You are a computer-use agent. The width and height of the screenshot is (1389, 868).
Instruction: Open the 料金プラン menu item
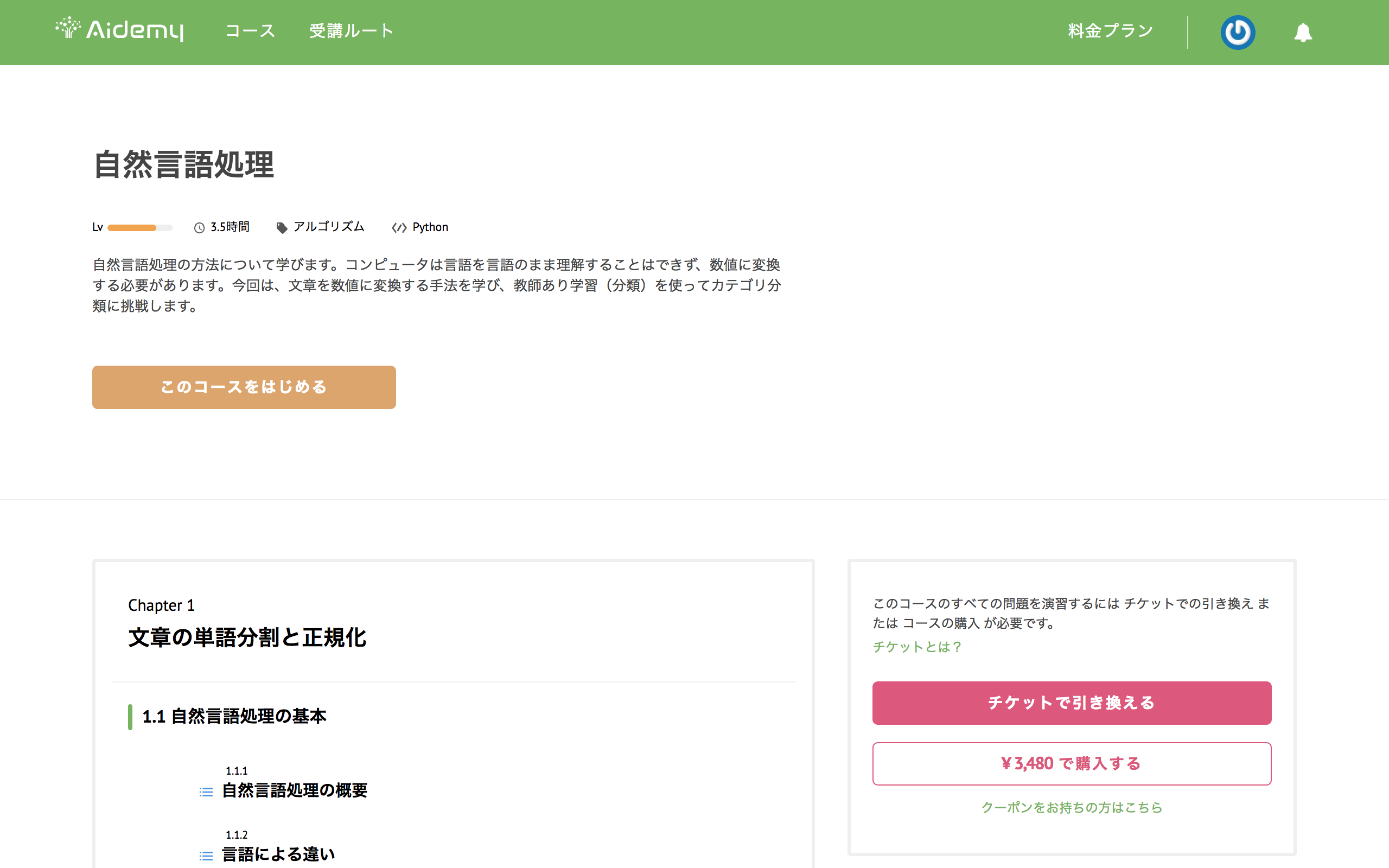[x=1111, y=31]
